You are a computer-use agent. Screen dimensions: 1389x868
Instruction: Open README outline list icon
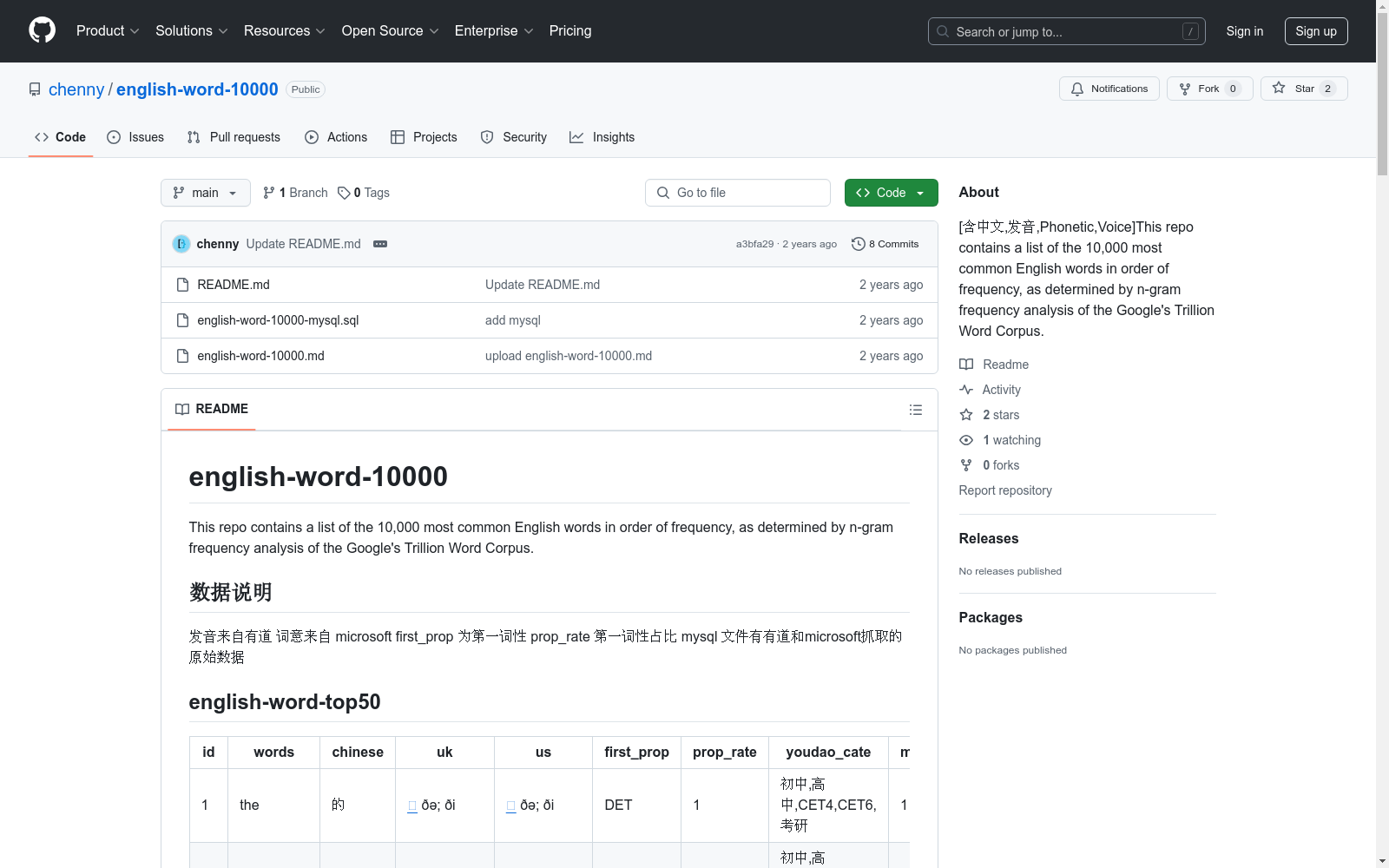[x=916, y=410]
